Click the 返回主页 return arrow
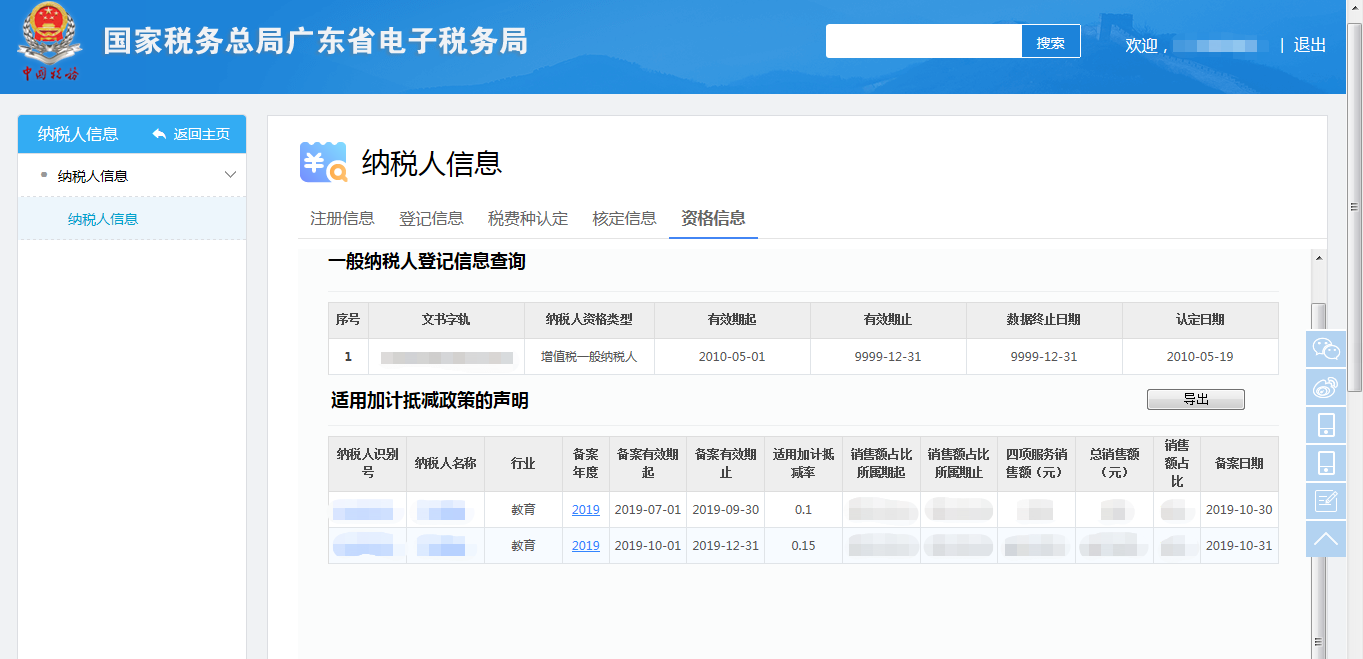1363x659 pixels. [x=160, y=134]
